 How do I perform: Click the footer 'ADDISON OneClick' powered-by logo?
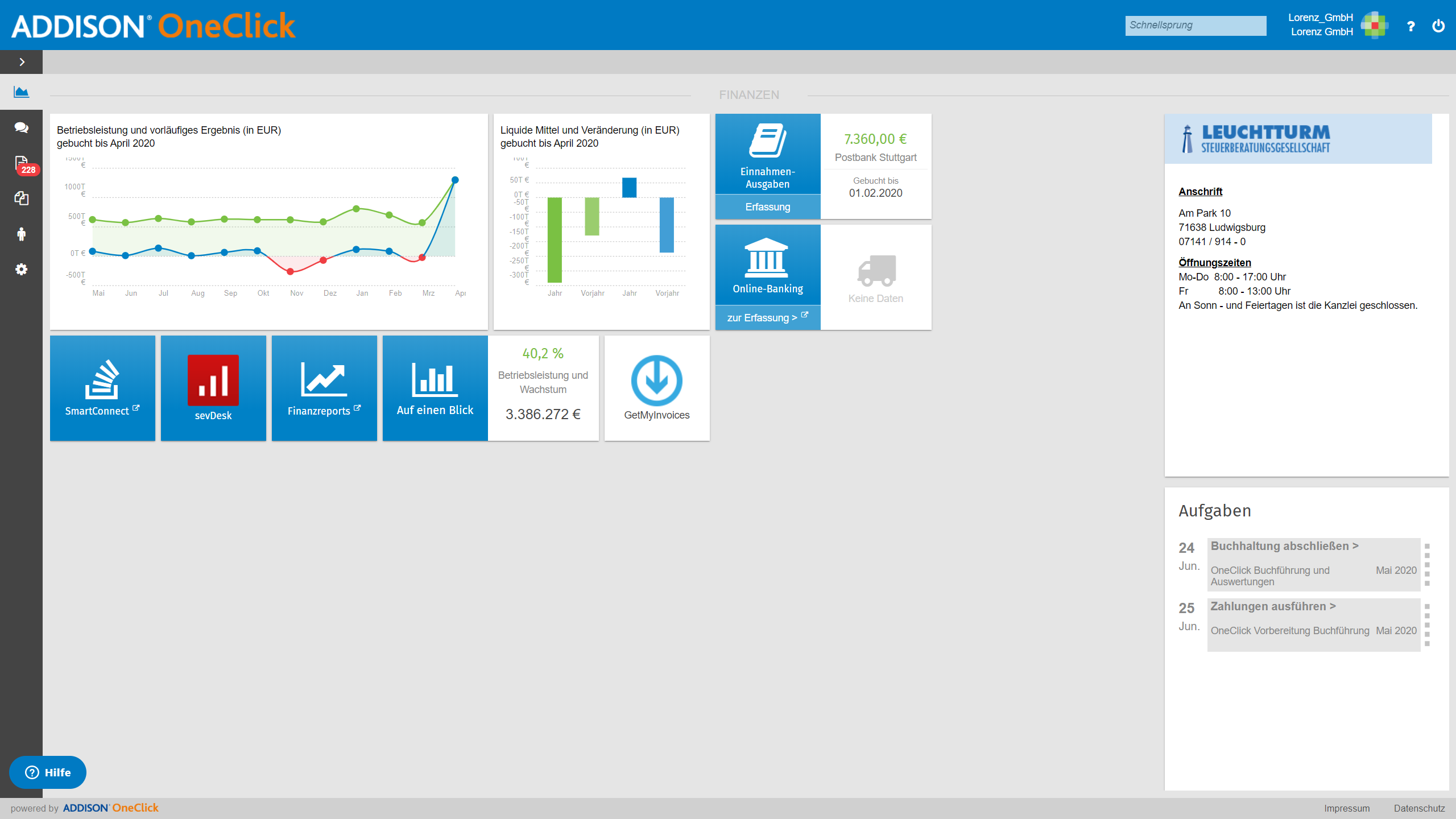coord(111,808)
